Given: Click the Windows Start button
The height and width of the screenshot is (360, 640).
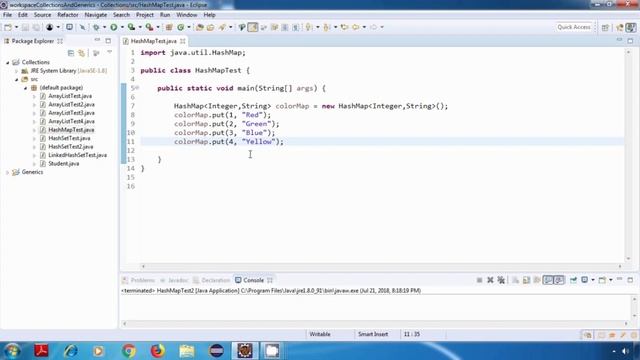Looking at the screenshot, I should pyautogui.click(x=12, y=351).
